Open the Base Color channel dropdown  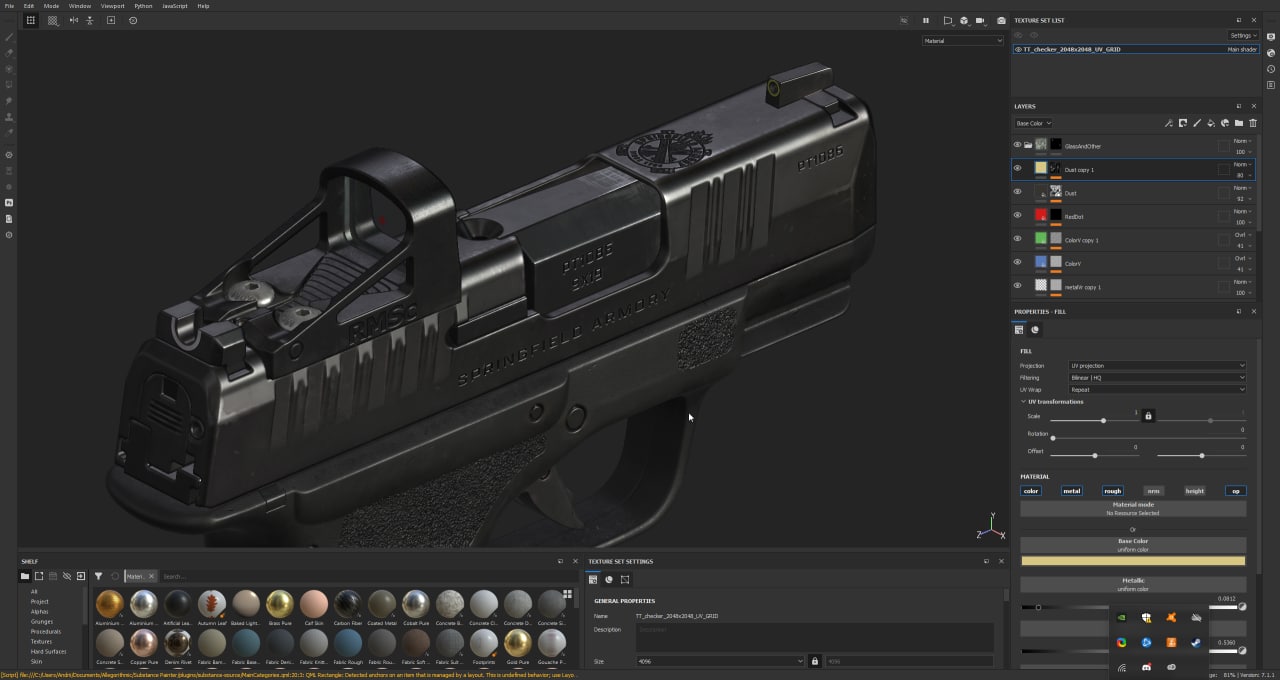(1033, 123)
